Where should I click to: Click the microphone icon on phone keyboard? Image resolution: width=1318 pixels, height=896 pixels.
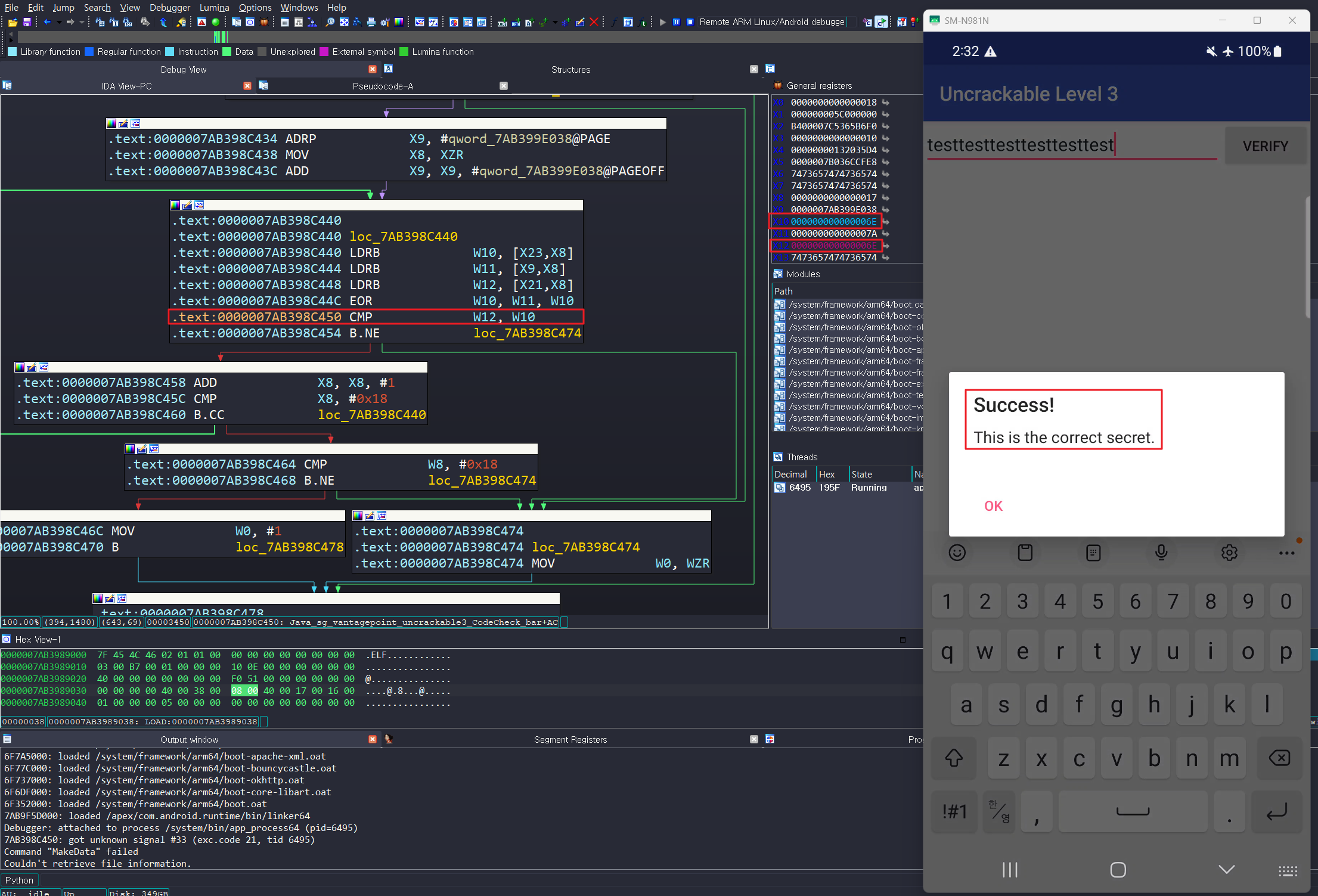coord(1161,553)
